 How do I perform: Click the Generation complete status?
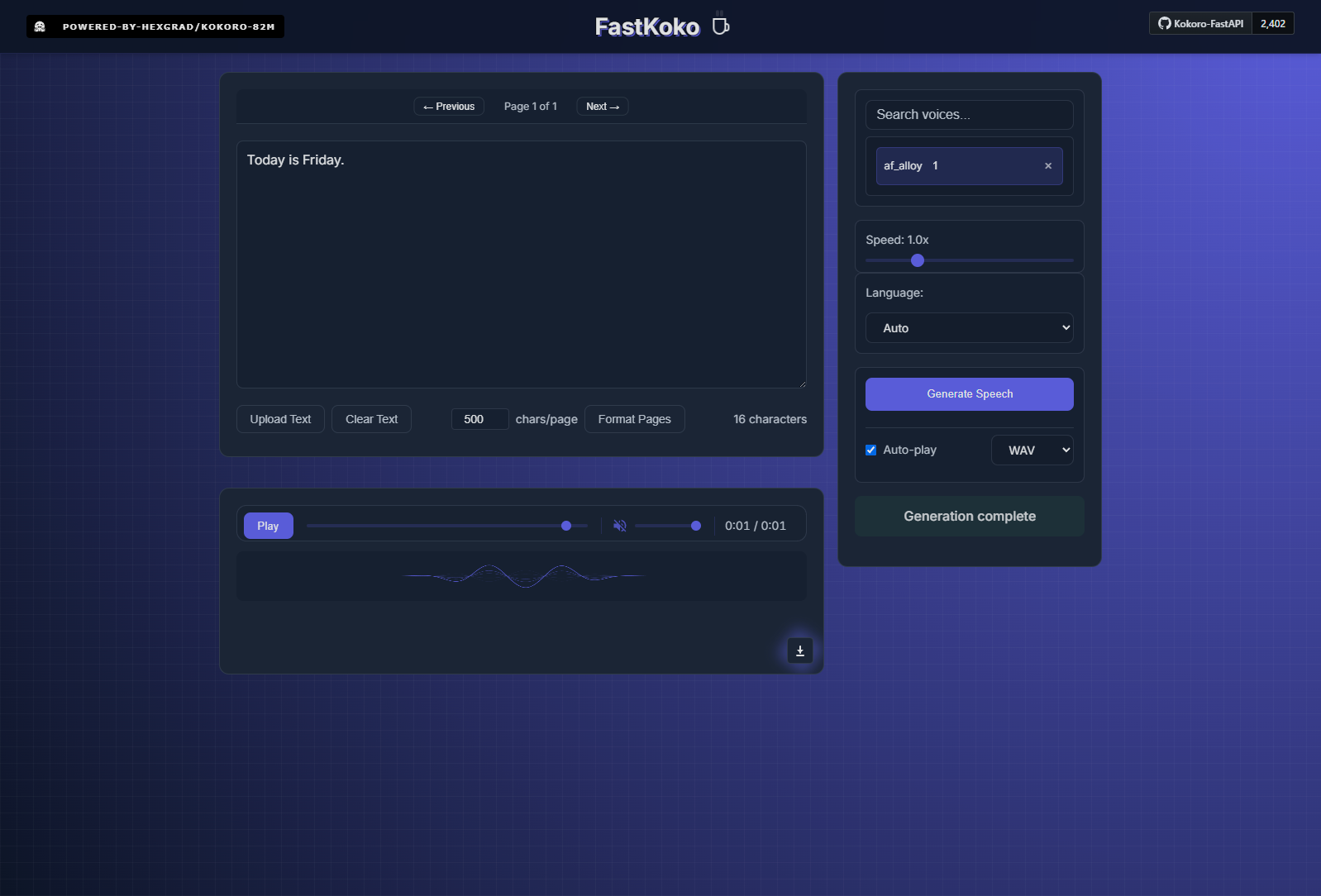coord(969,517)
